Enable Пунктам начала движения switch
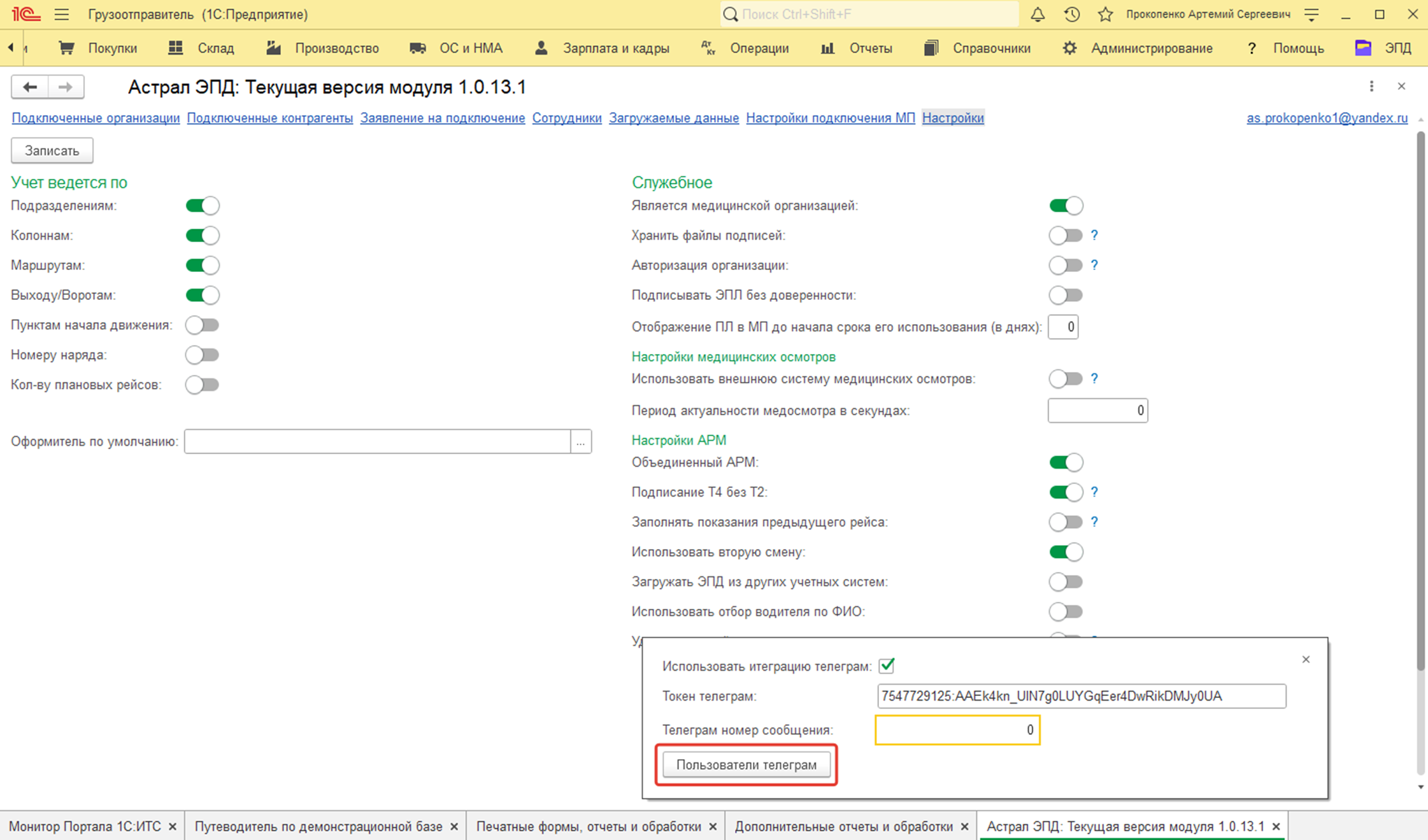 [x=203, y=325]
